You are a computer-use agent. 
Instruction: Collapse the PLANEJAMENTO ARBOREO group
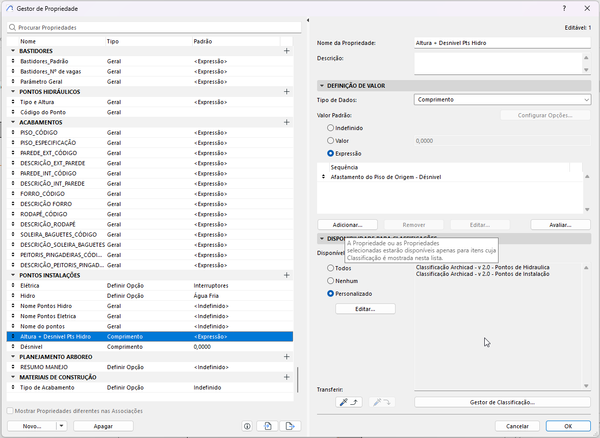[x=13, y=357]
